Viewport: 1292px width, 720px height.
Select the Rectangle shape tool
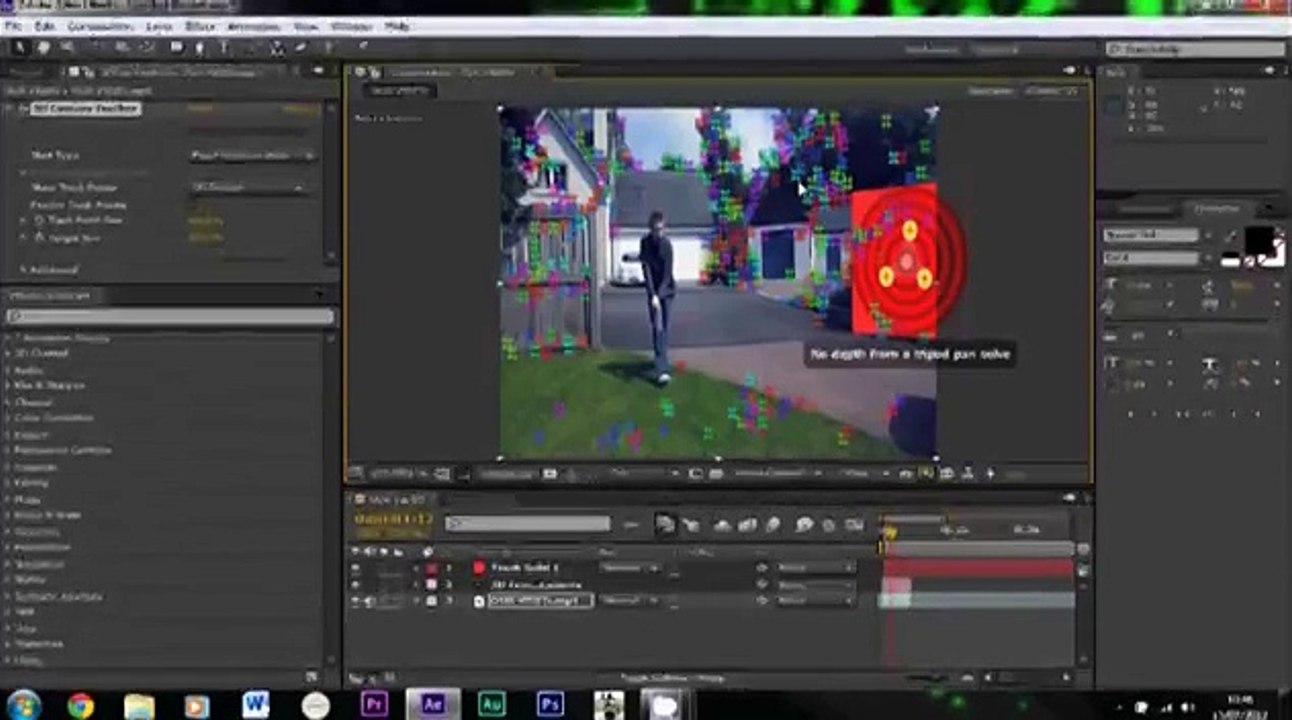point(176,47)
